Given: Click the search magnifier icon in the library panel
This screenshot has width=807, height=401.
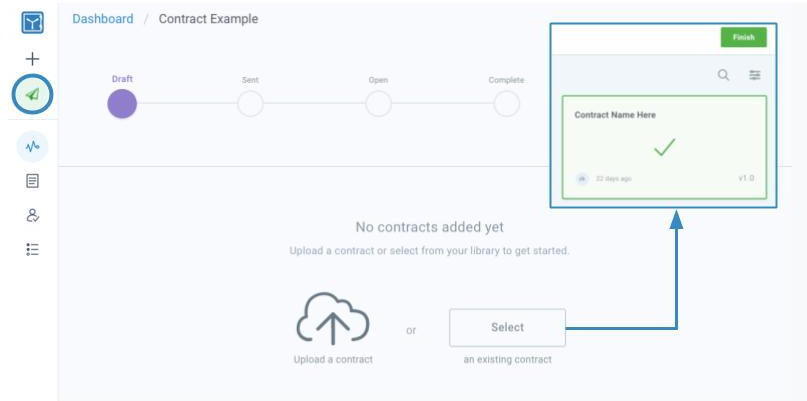Looking at the screenshot, I should [724, 75].
